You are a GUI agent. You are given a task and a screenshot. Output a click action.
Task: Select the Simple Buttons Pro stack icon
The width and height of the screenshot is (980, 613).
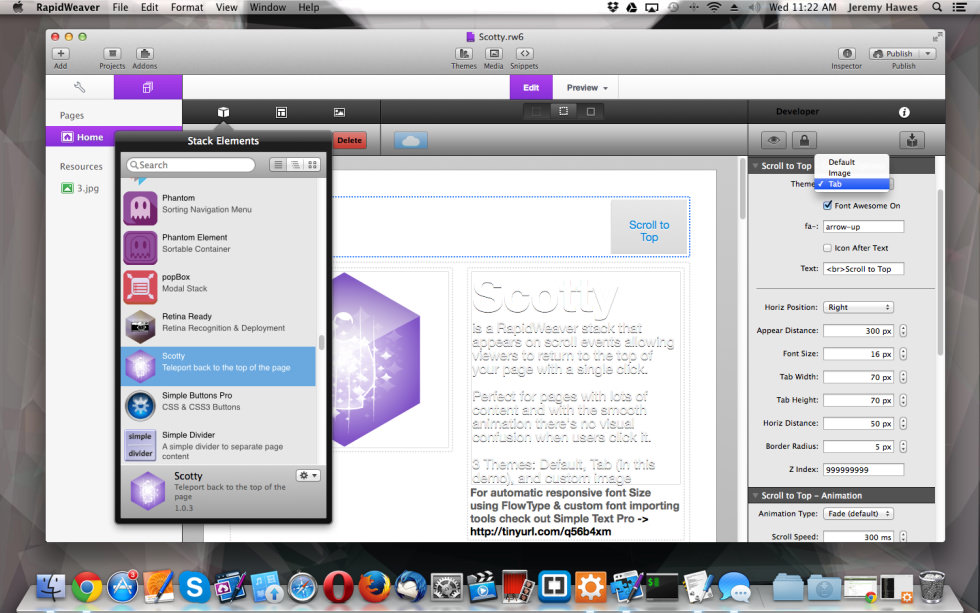click(140, 406)
